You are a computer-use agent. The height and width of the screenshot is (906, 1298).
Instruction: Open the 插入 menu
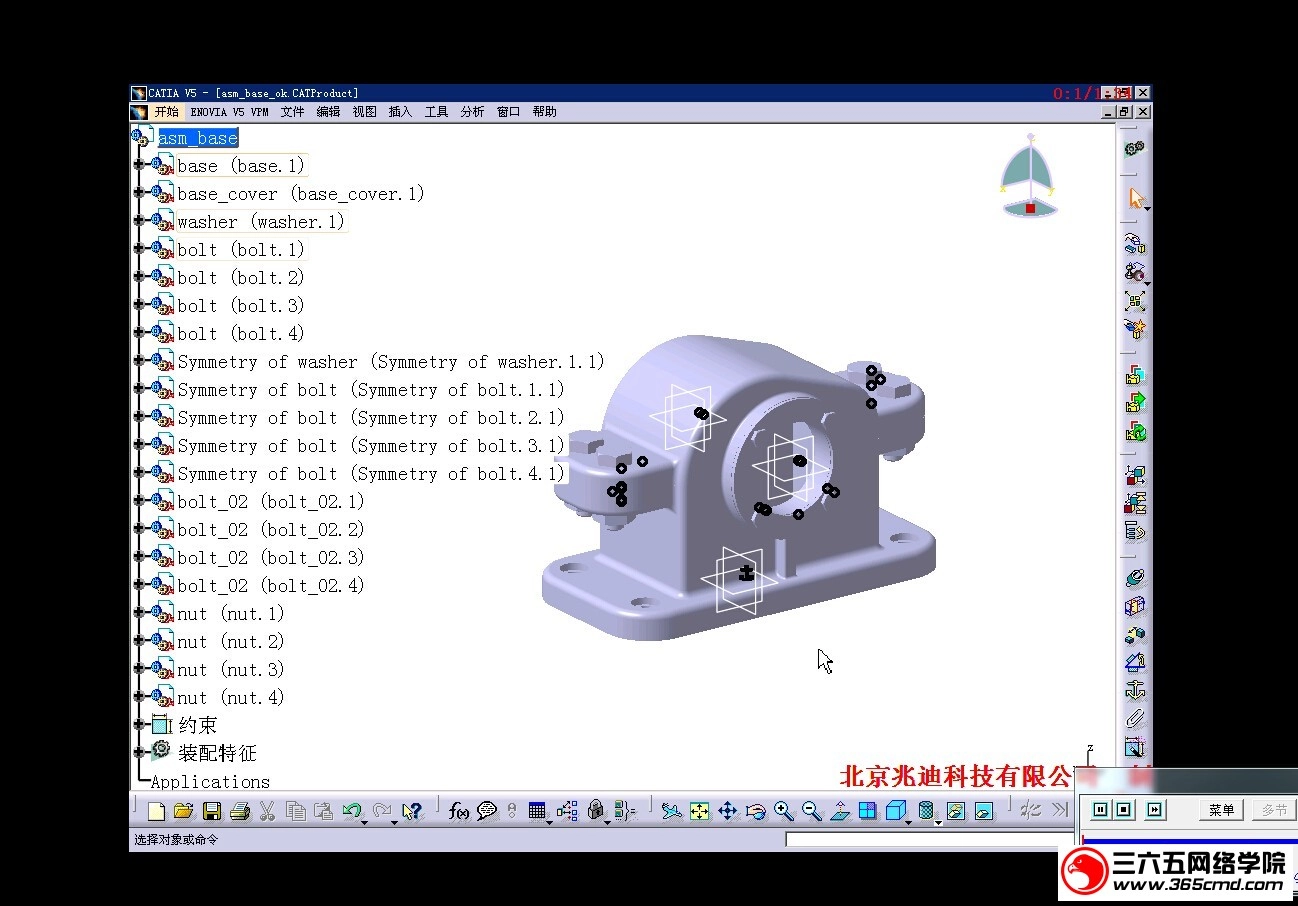[400, 112]
